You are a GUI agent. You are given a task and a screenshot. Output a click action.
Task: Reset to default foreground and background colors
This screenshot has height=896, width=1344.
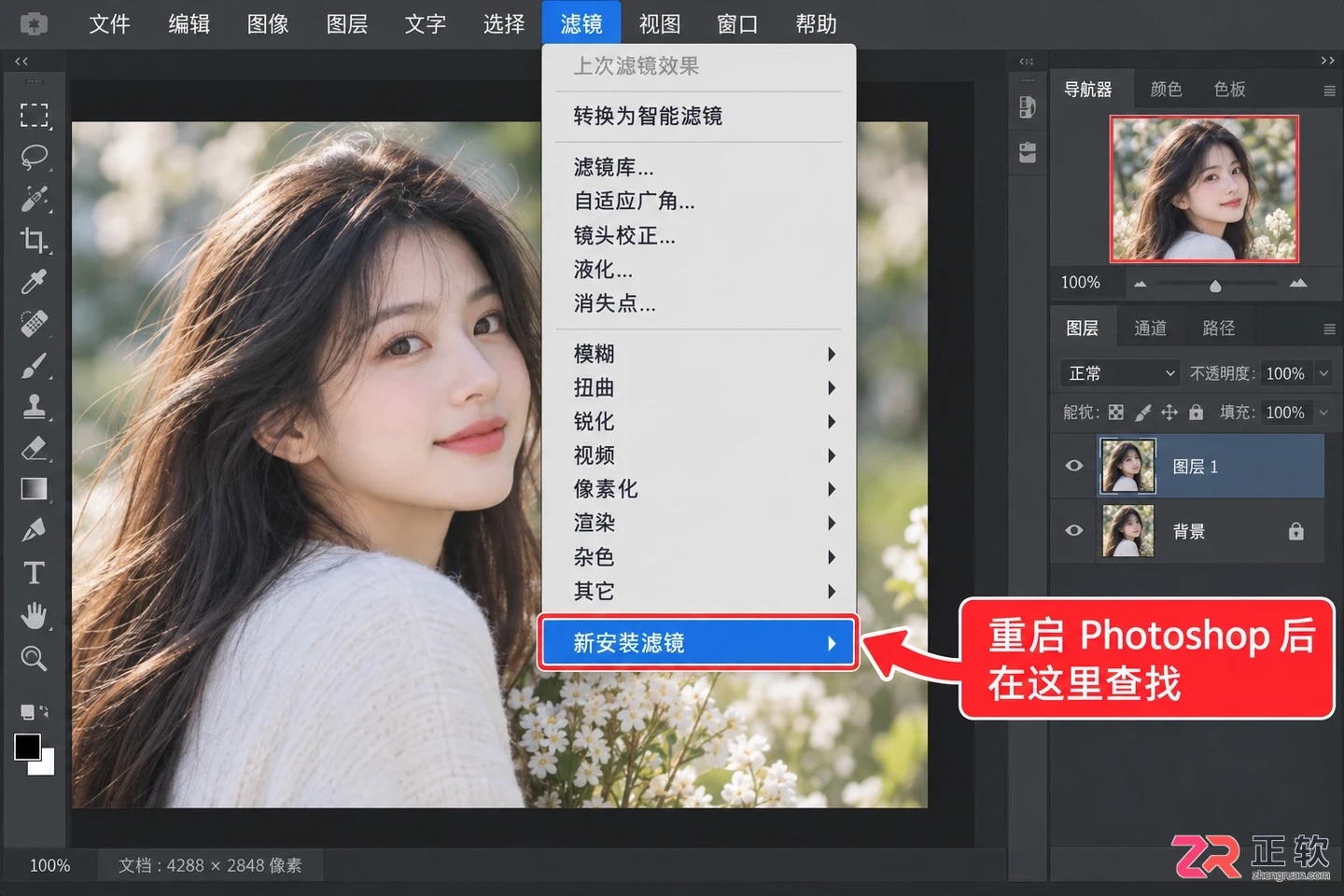(26, 712)
